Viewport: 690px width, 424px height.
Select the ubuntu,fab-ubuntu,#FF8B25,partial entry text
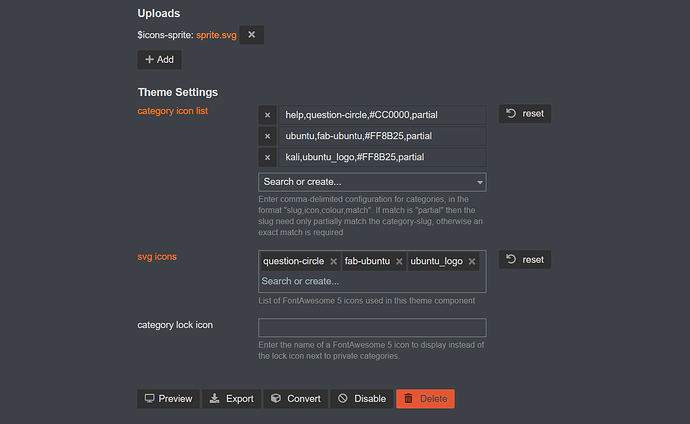[358, 136]
